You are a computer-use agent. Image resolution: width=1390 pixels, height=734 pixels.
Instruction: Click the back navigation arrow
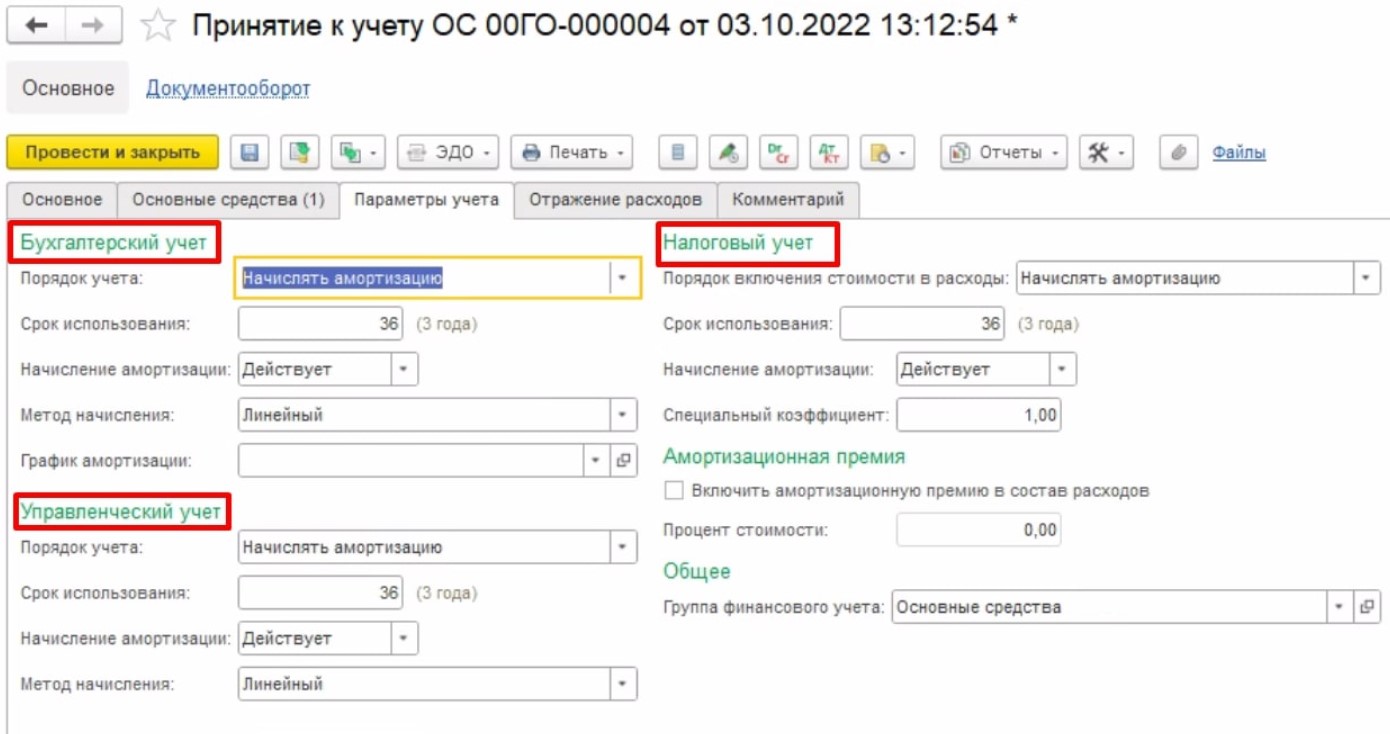click(x=37, y=26)
